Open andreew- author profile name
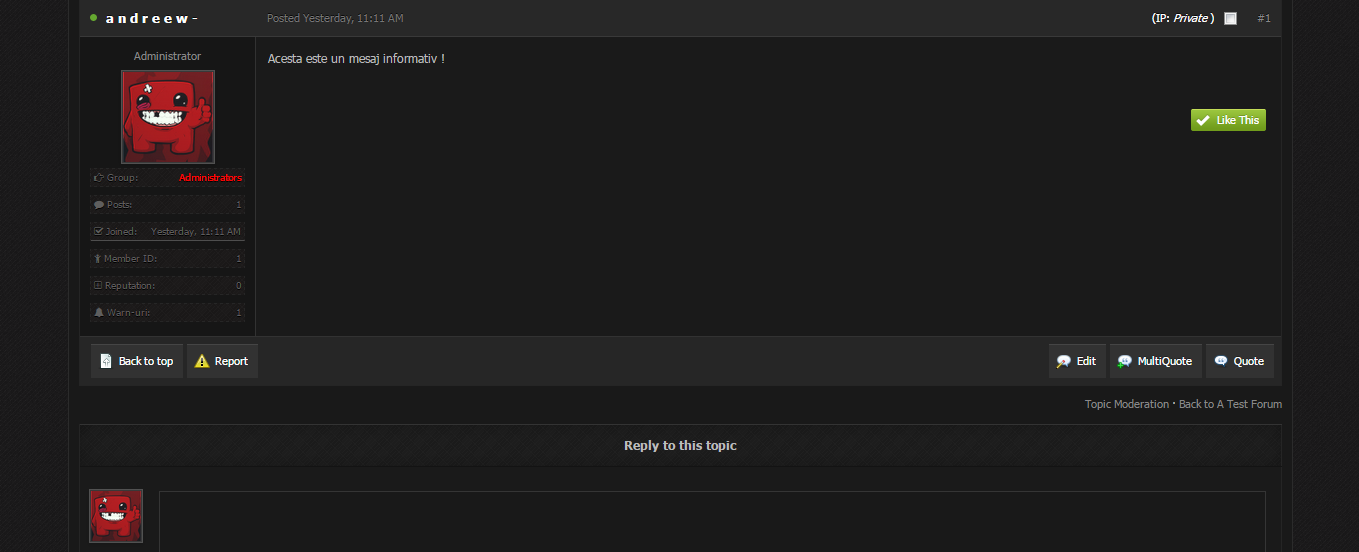1359x552 pixels. 152,18
